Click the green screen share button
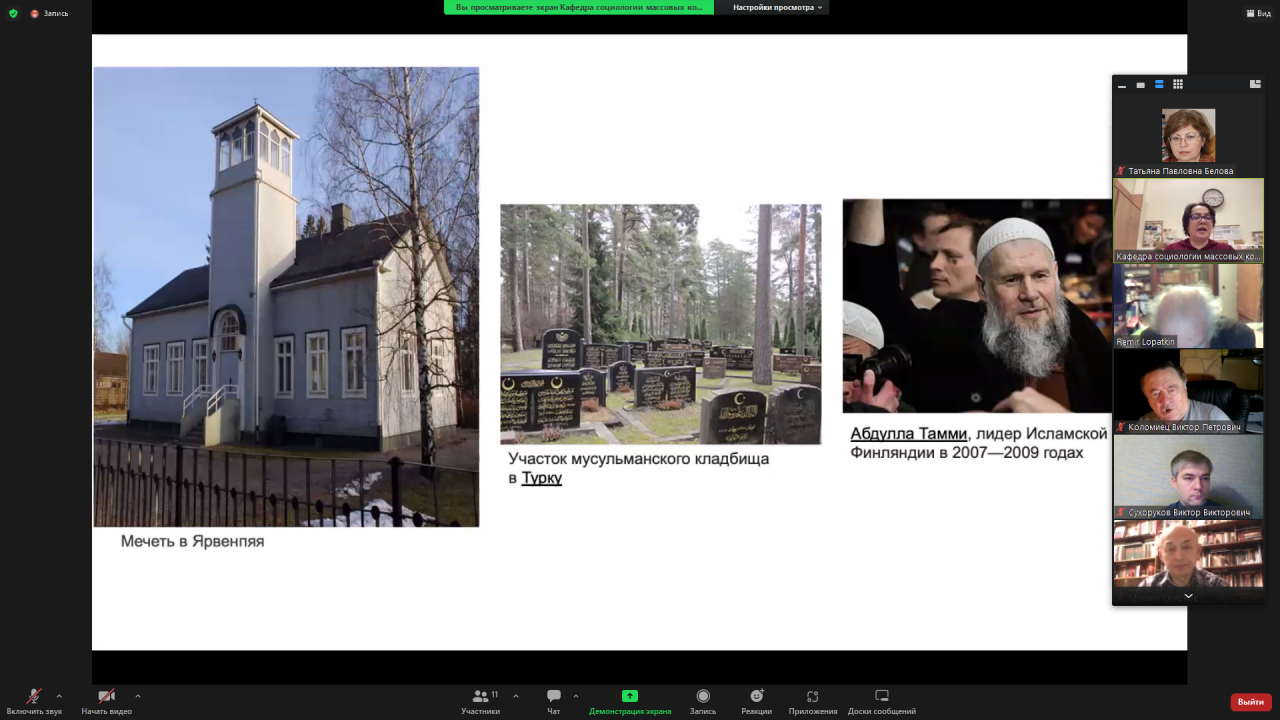The width and height of the screenshot is (1280, 720). click(x=629, y=697)
